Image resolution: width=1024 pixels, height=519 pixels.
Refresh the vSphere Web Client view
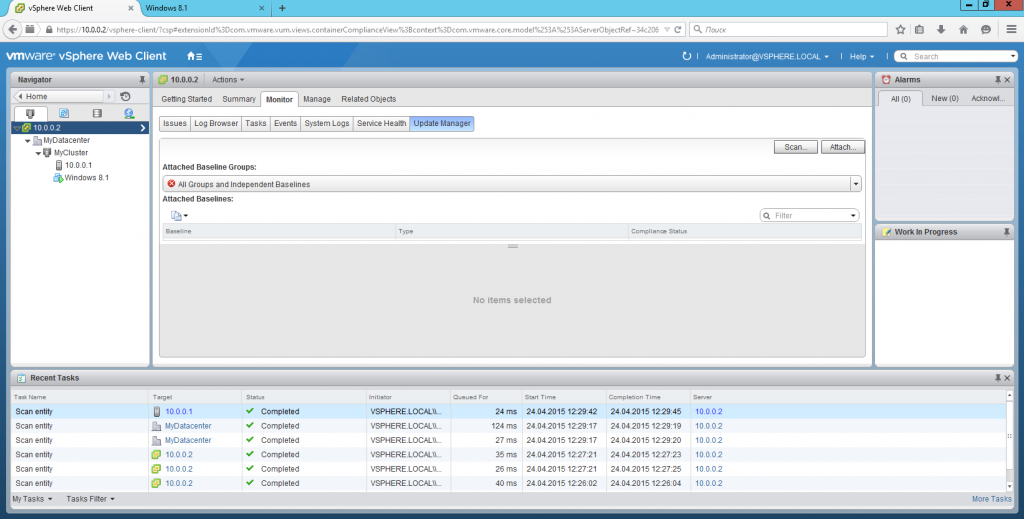(x=686, y=56)
